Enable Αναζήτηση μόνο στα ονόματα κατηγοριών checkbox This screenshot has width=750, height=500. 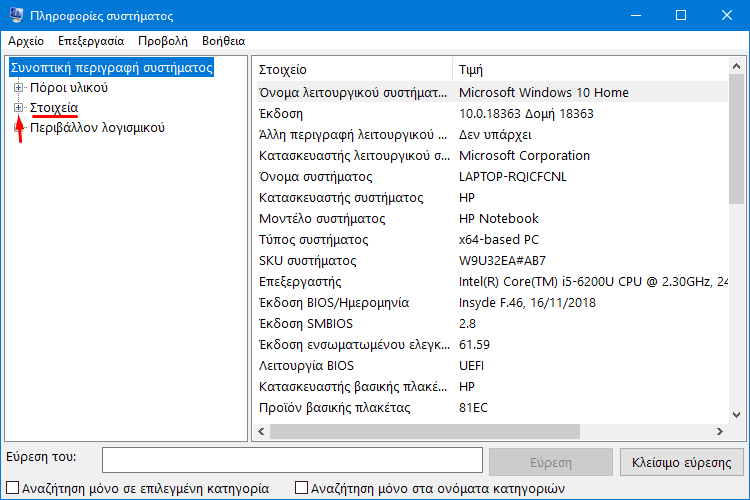(x=301, y=489)
